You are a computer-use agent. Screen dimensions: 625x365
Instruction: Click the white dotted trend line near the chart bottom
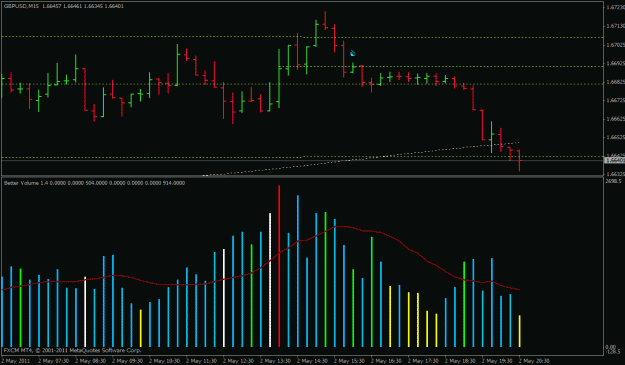pyautogui.click(x=361, y=159)
